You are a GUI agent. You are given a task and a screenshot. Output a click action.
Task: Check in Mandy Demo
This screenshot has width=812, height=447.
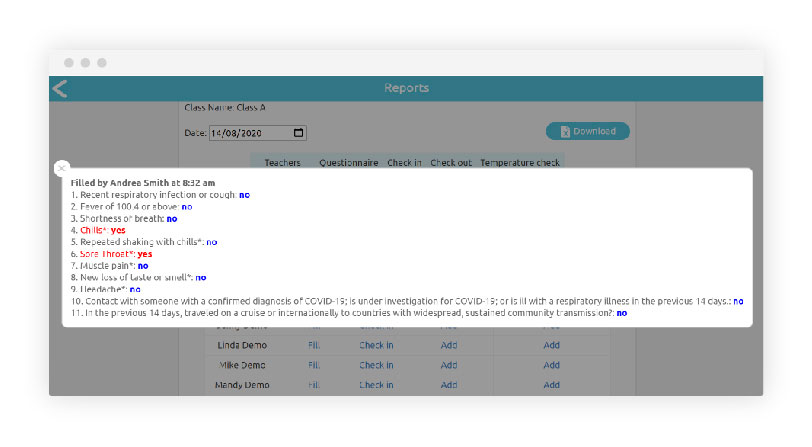pos(376,385)
